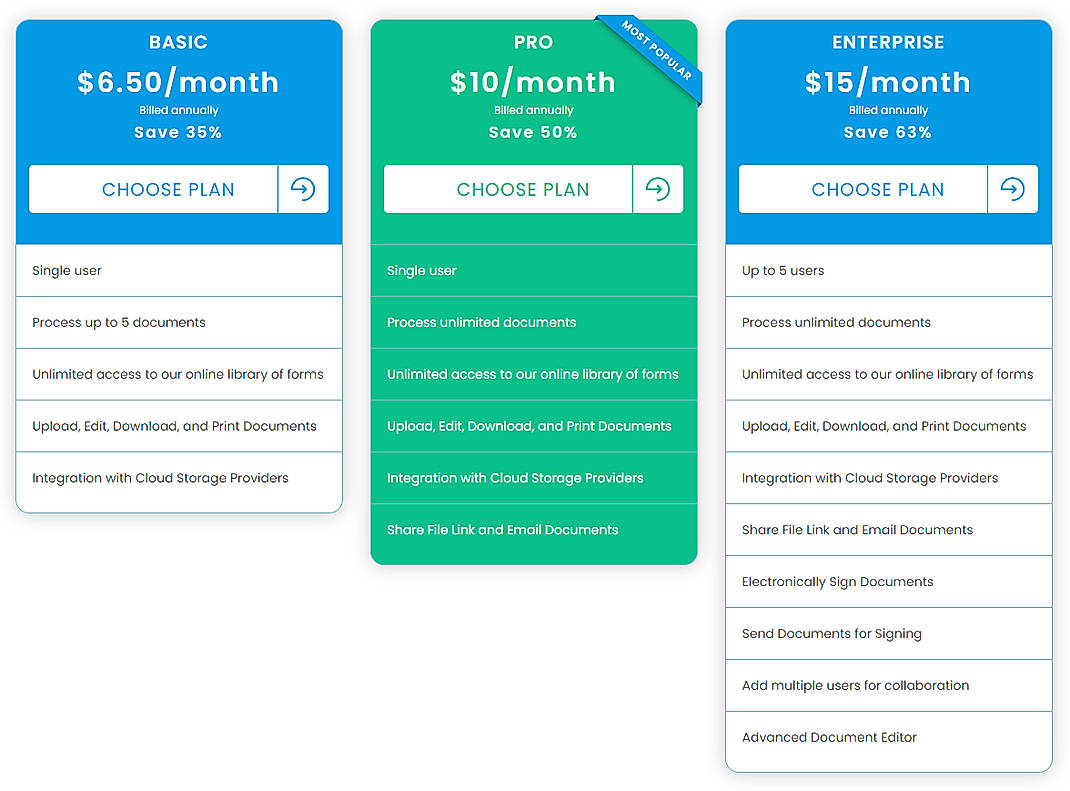Click Save 50% under Pro pricing
The image size is (1070, 791).
click(x=533, y=131)
